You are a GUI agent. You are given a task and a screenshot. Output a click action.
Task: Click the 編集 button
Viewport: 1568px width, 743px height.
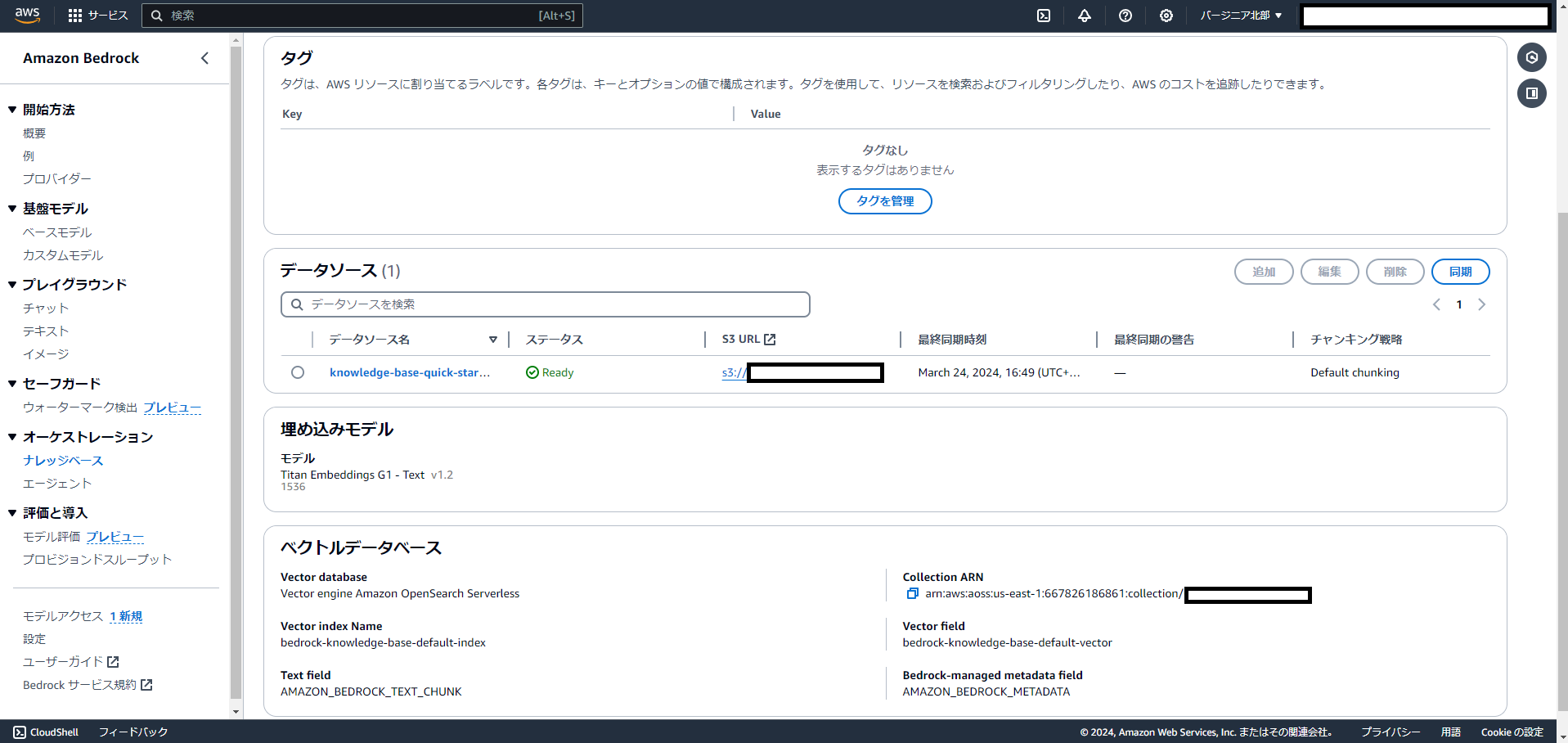(1330, 272)
